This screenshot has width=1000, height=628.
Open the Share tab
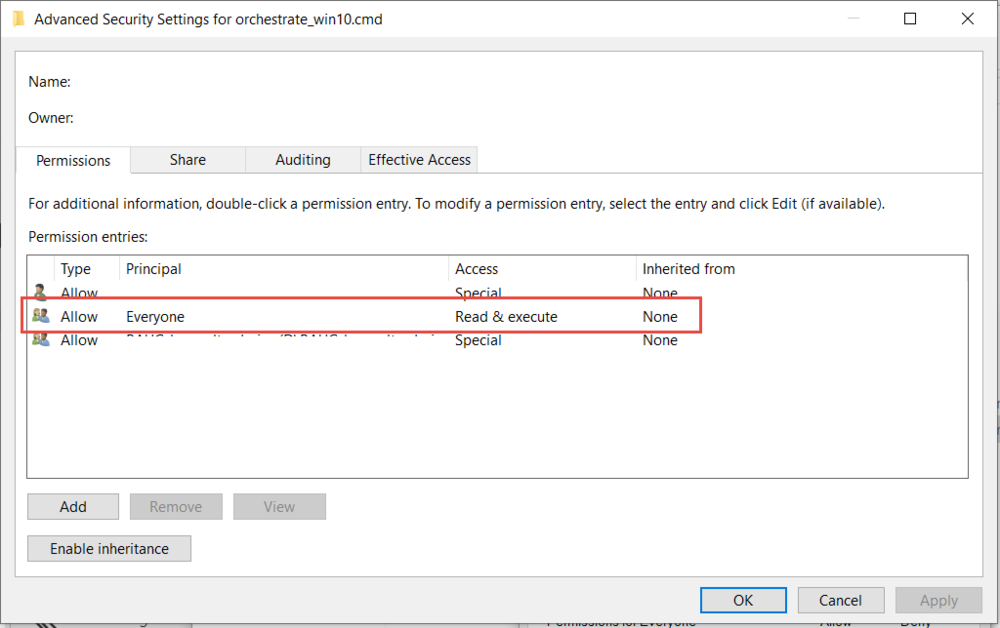187,160
